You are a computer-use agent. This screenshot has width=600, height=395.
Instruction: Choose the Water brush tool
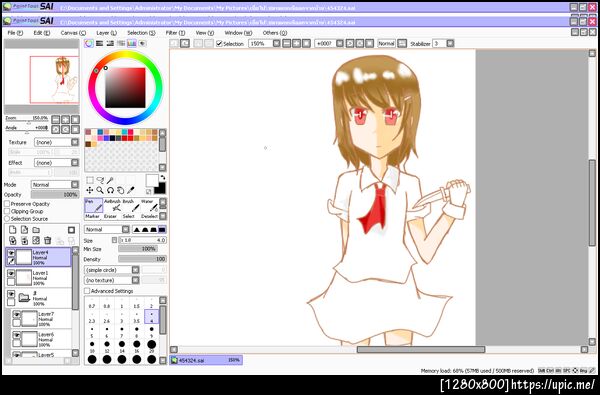point(149,206)
